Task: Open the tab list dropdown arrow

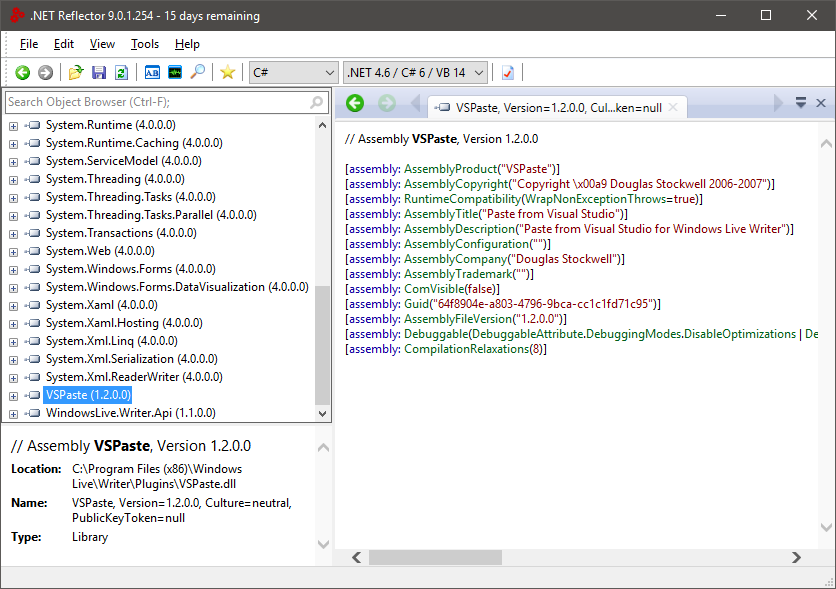Action: point(801,102)
